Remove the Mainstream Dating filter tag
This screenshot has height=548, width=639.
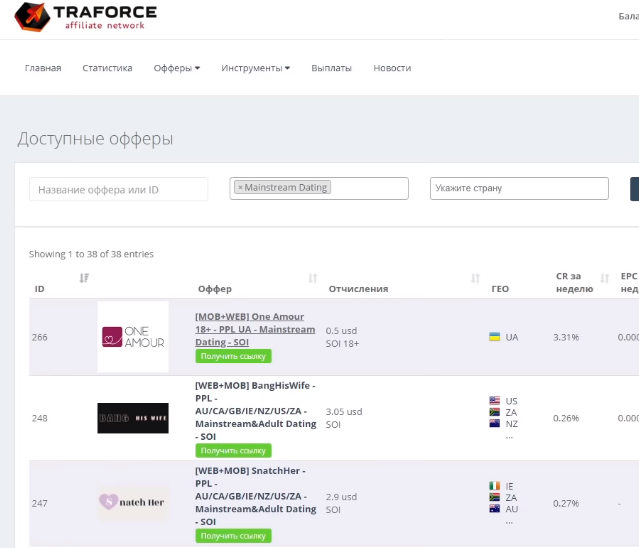point(240,187)
